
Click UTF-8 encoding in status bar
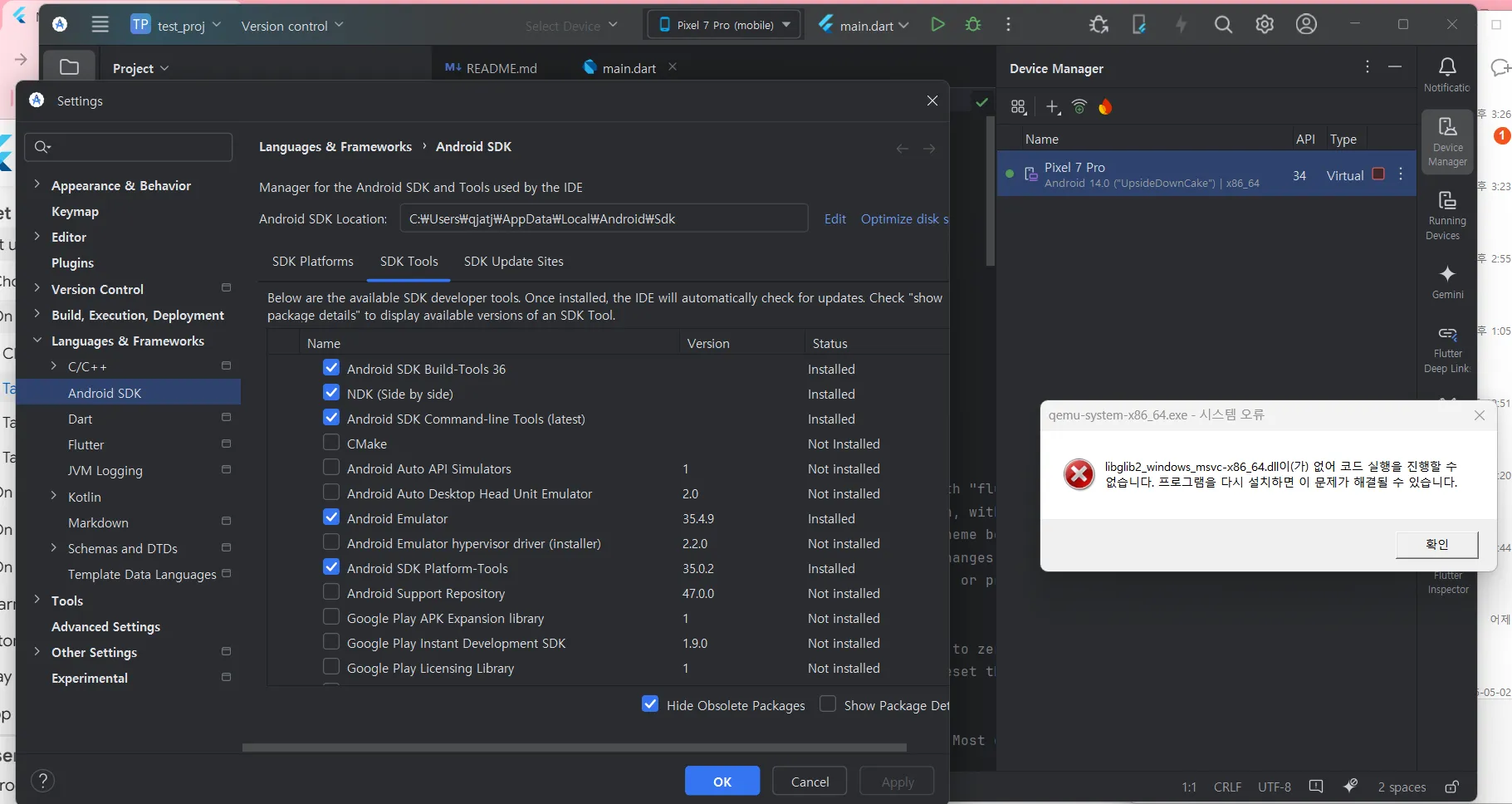[x=1274, y=787]
